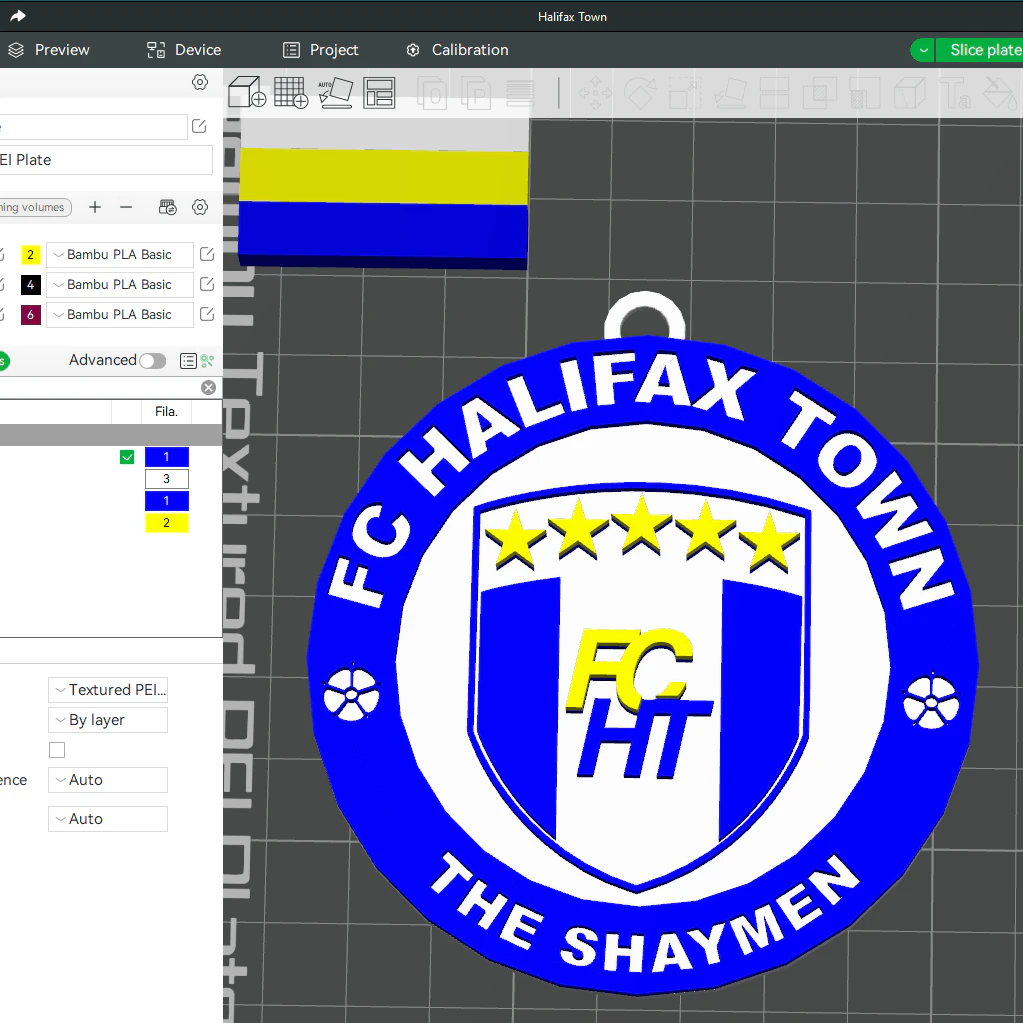Select the Scale tool icon
The height and width of the screenshot is (1023, 1023).
click(684, 92)
